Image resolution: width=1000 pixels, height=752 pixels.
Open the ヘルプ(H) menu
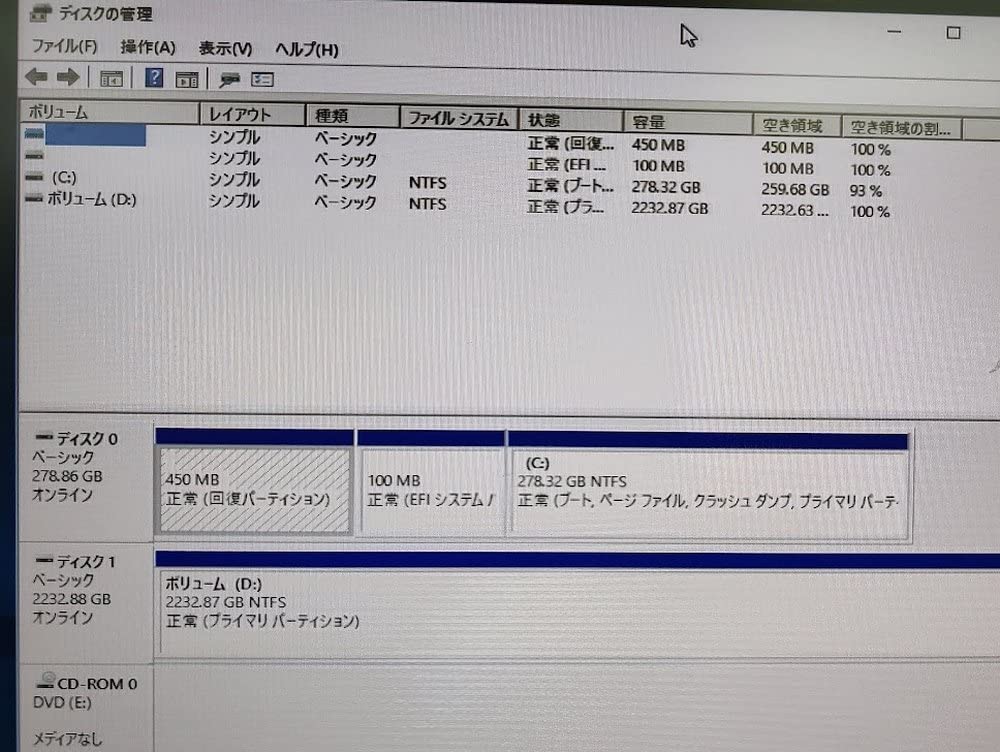click(x=307, y=49)
